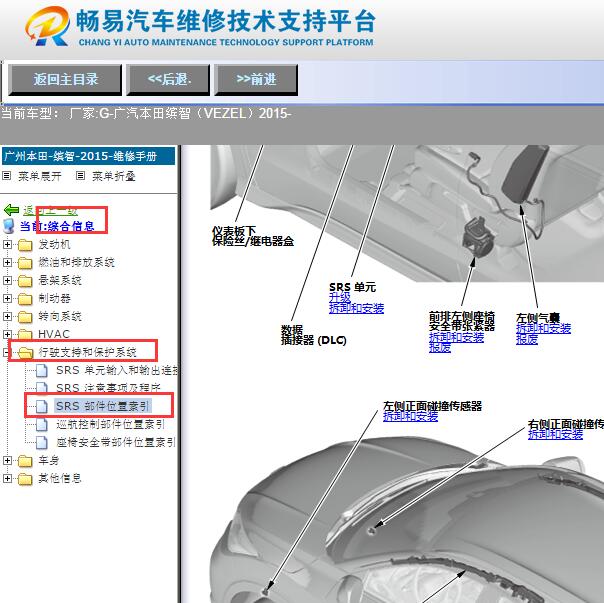Click the 广州本田-缤智-2015-维修手册 header
The height and width of the screenshot is (603, 604).
[88, 156]
